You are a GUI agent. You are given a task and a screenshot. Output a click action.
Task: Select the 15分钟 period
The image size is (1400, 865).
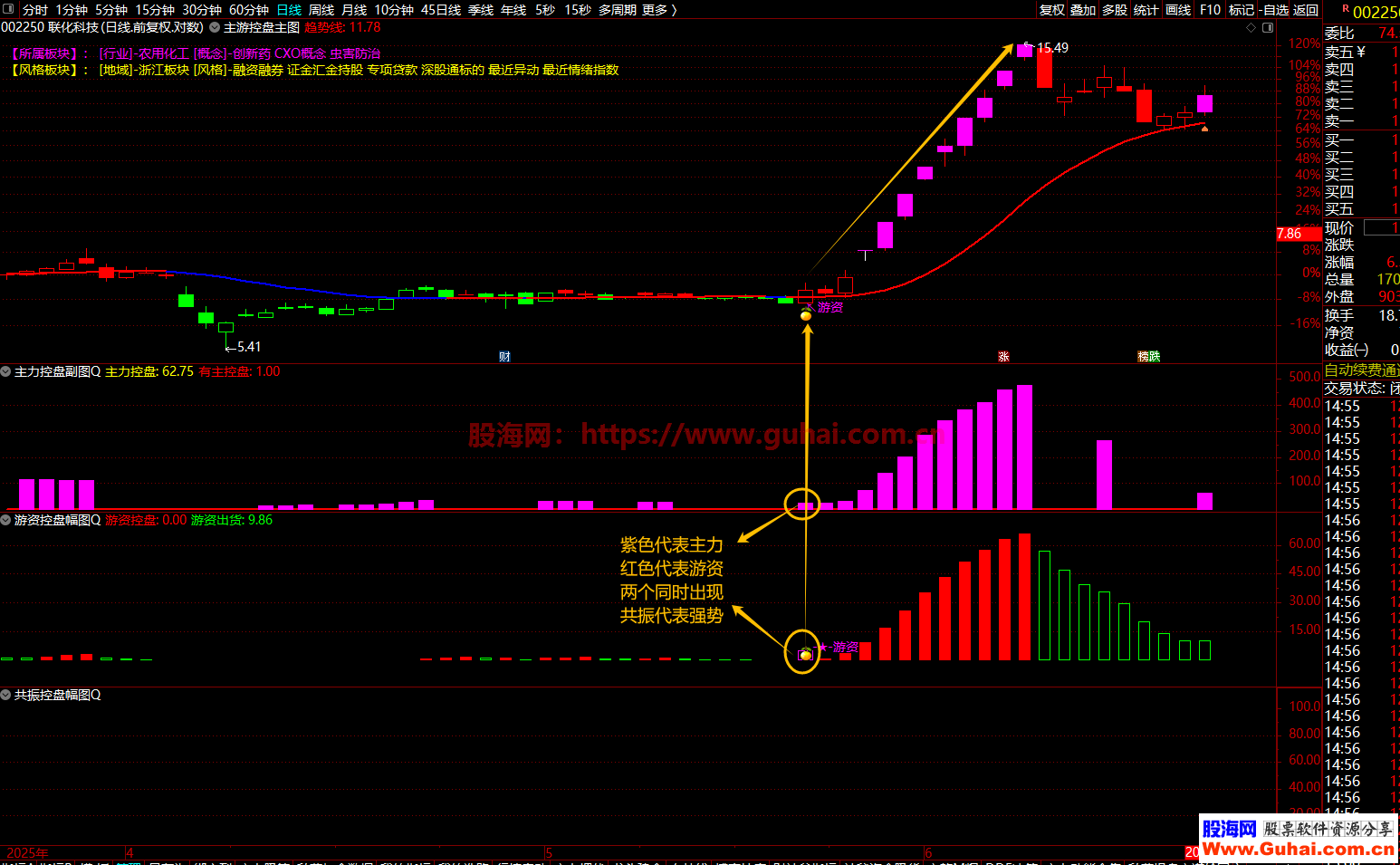[155, 10]
